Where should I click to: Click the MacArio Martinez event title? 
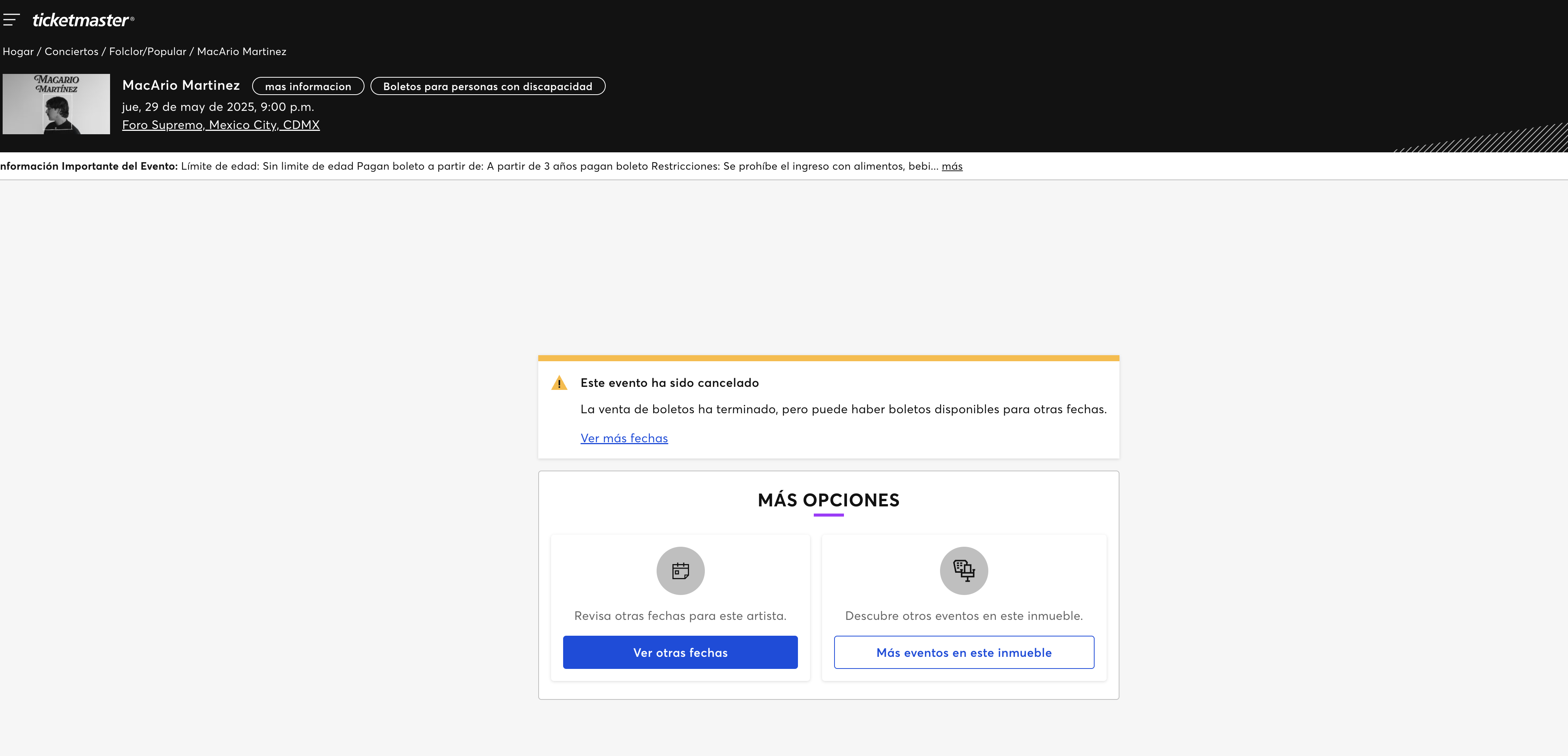181,85
